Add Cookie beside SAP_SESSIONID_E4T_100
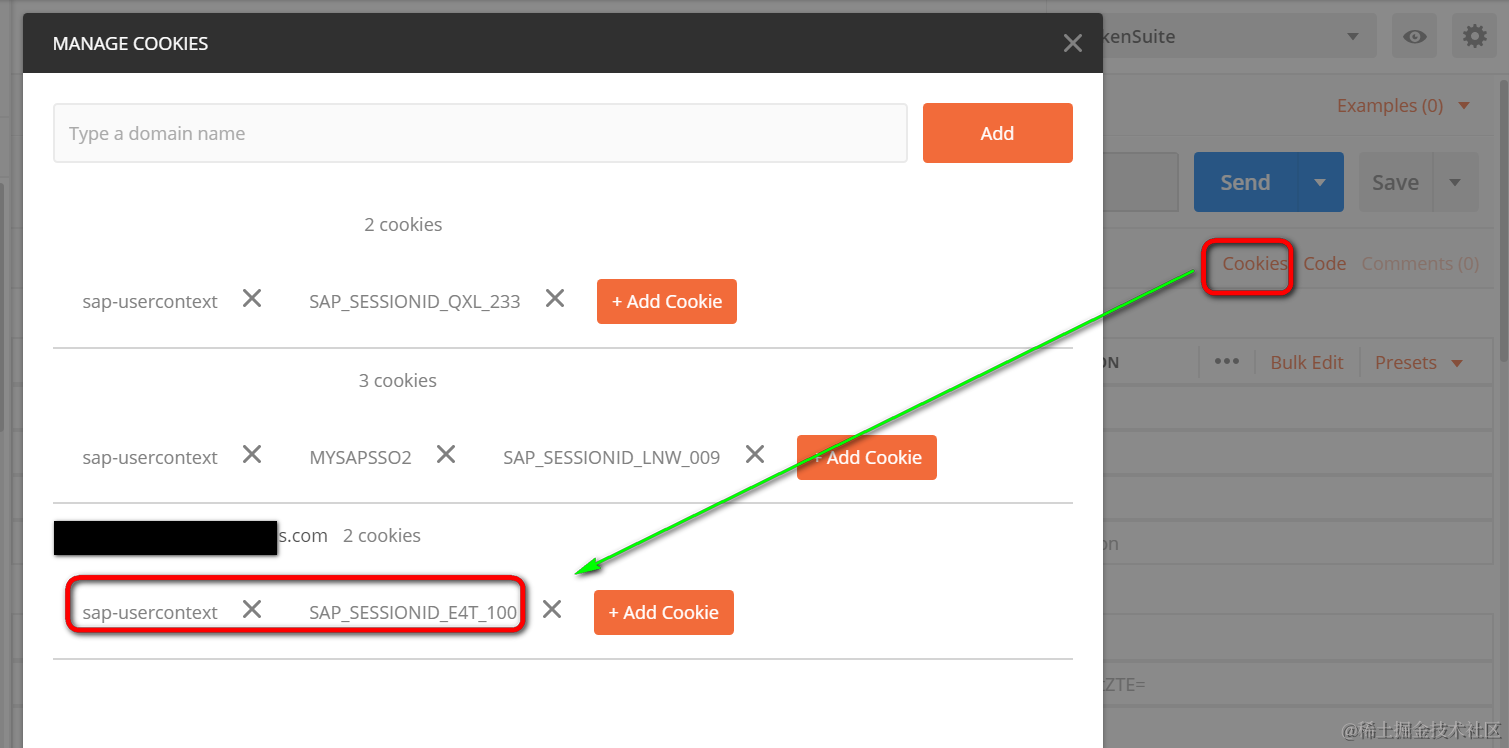The width and height of the screenshot is (1509, 748). 664,612
